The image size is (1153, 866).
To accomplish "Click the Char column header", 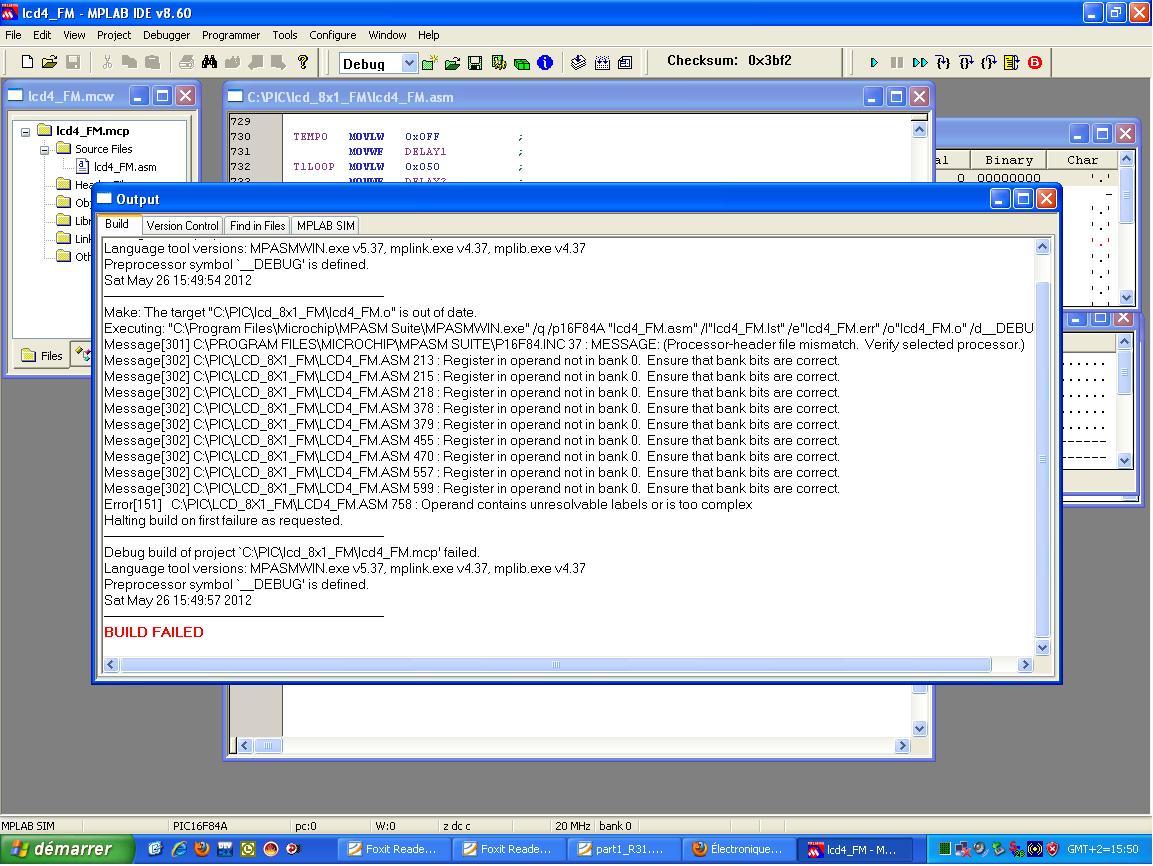I will point(1082,160).
